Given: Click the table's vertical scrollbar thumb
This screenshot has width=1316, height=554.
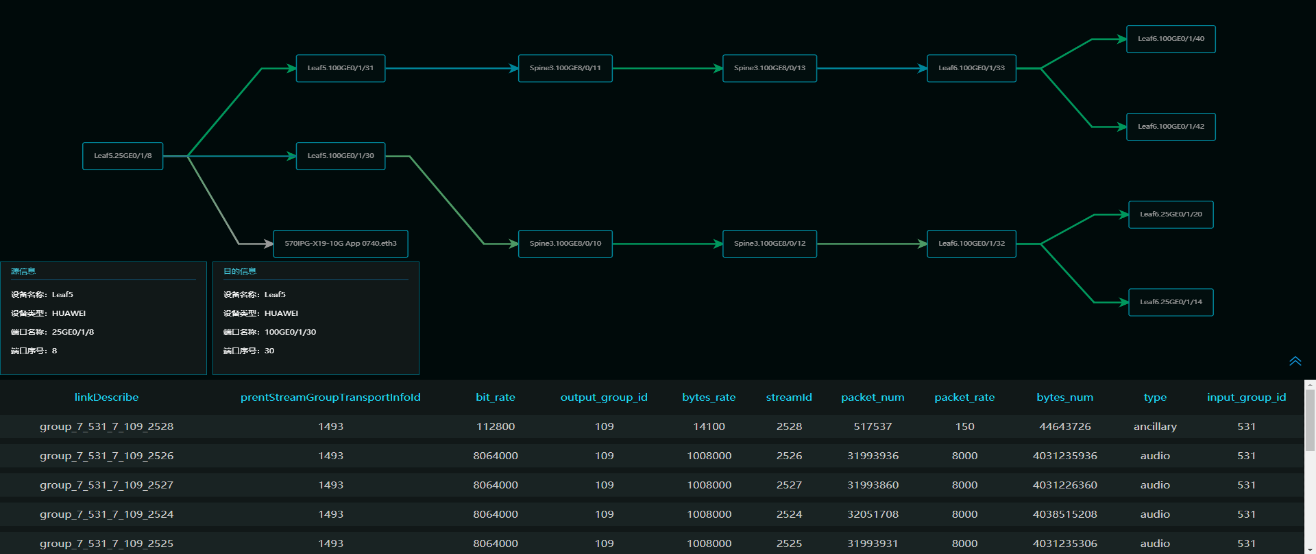Looking at the screenshot, I should [x=1309, y=418].
